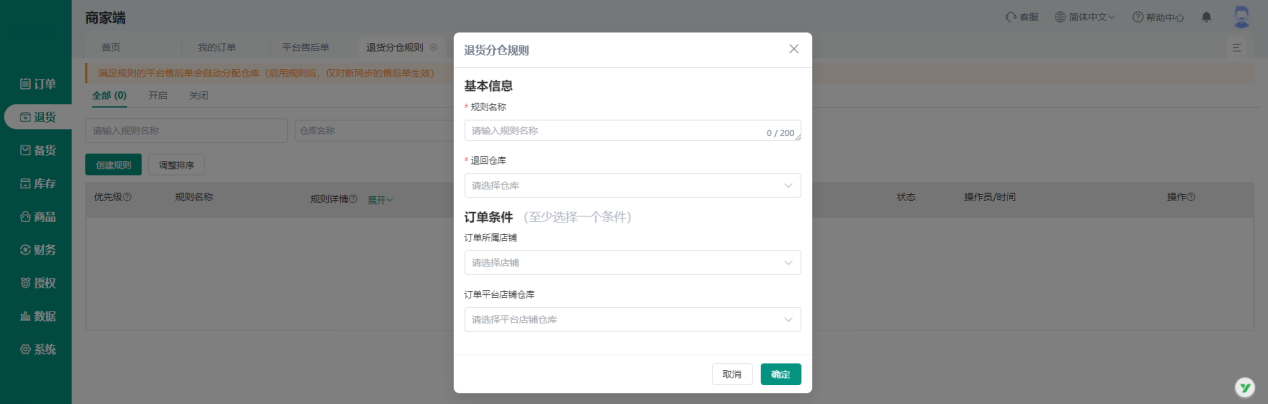Click the 确定 confirm button
The width and height of the screenshot is (1268, 404).
780,374
